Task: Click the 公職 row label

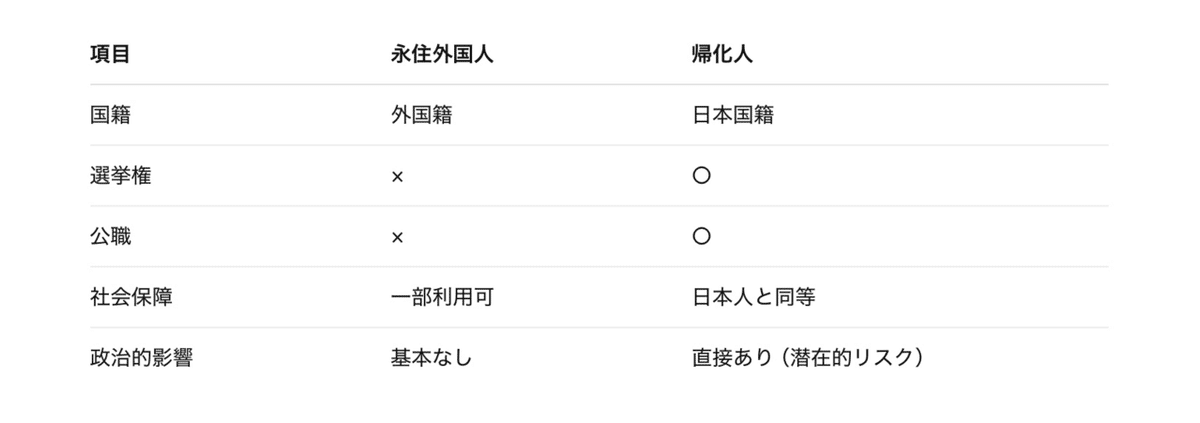Action: [110, 237]
